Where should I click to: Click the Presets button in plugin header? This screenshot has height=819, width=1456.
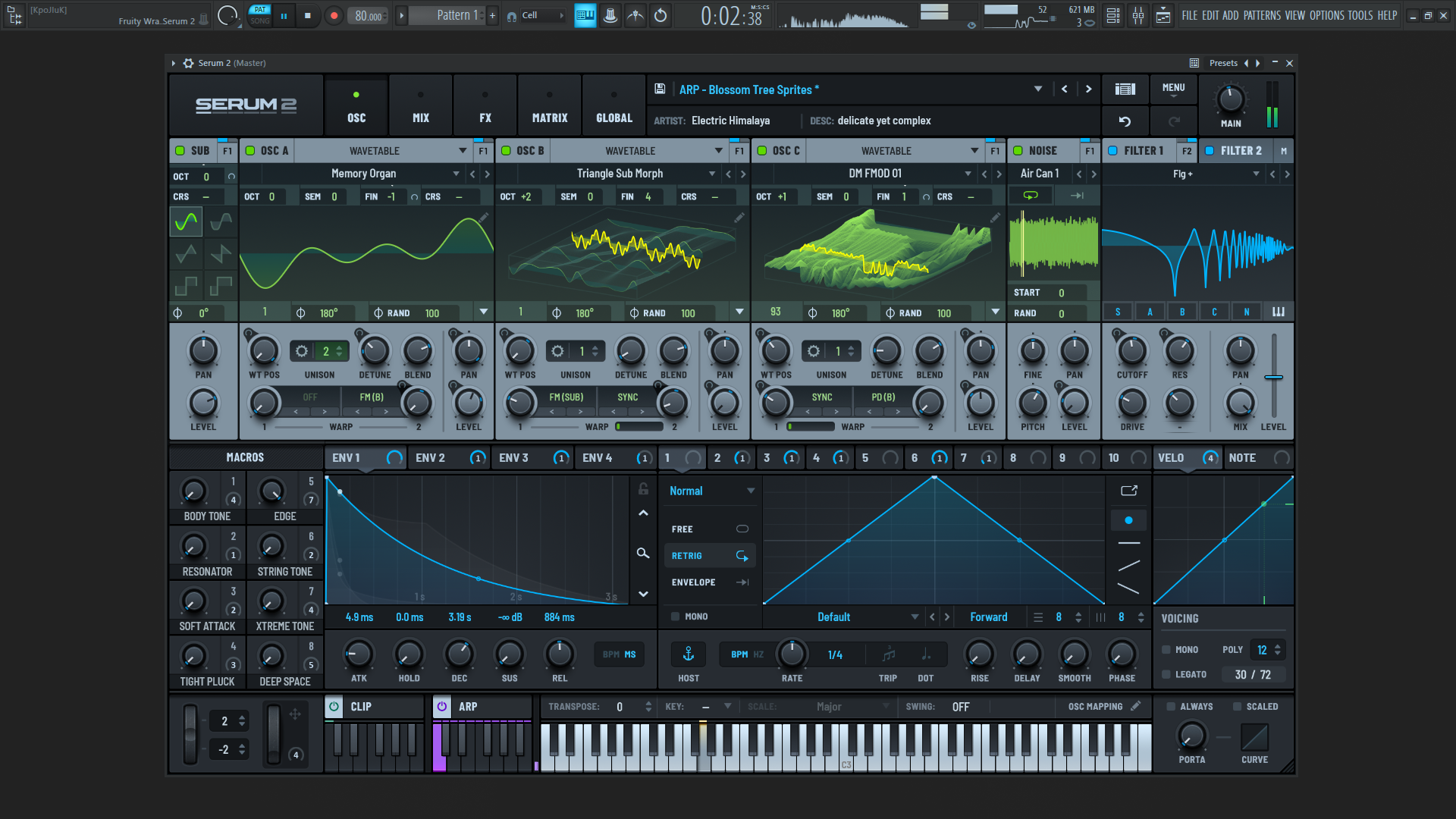pyautogui.click(x=1223, y=63)
